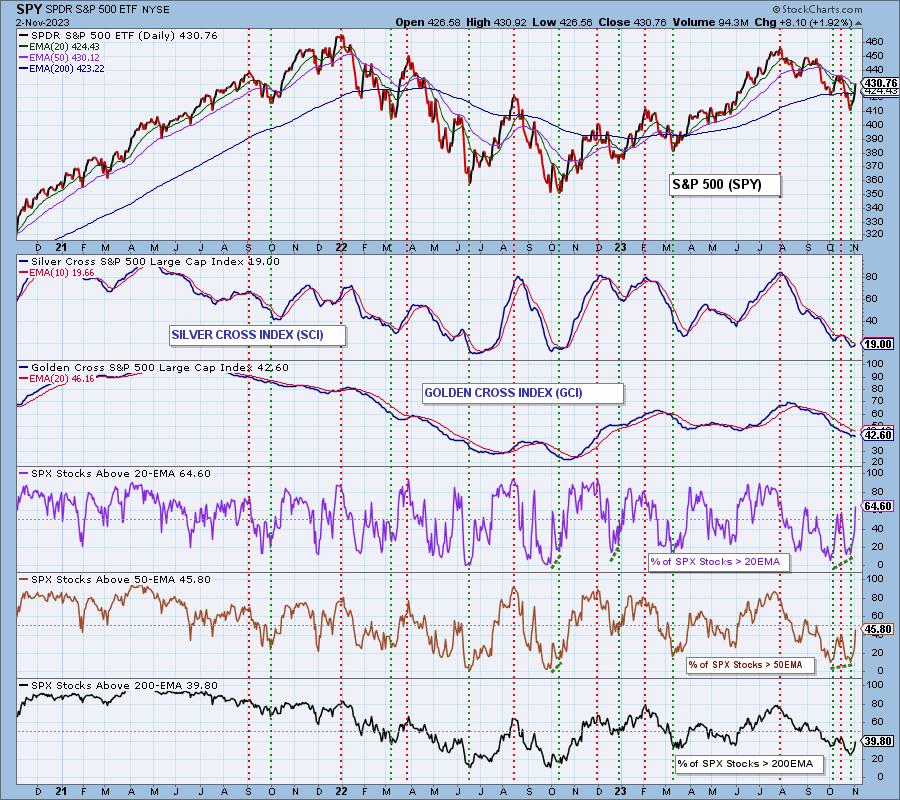The width and height of the screenshot is (900, 800).
Task: Click the 23 year marker on top time axis
Action: click(x=620, y=247)
